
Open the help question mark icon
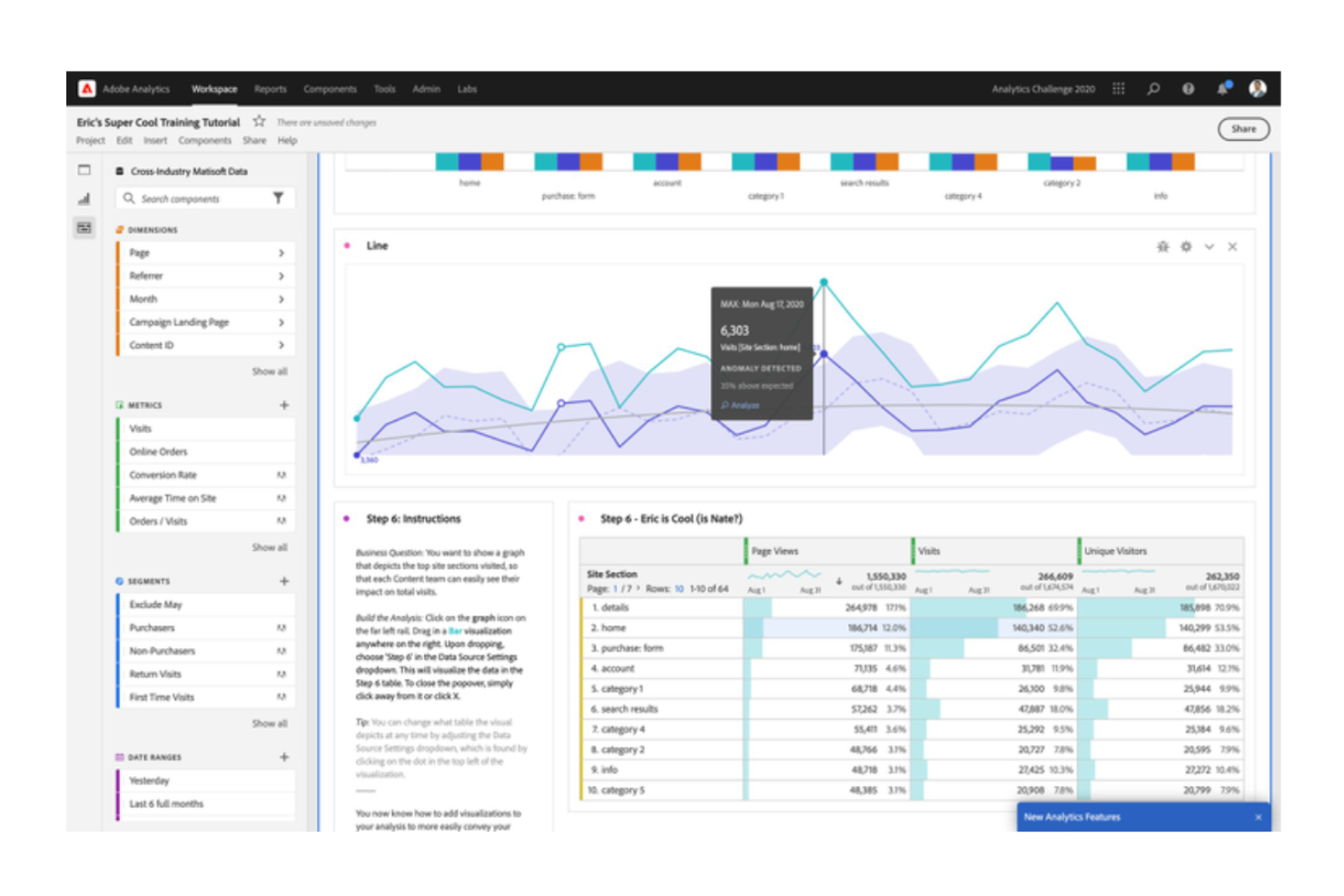[x=1188, y=88]
